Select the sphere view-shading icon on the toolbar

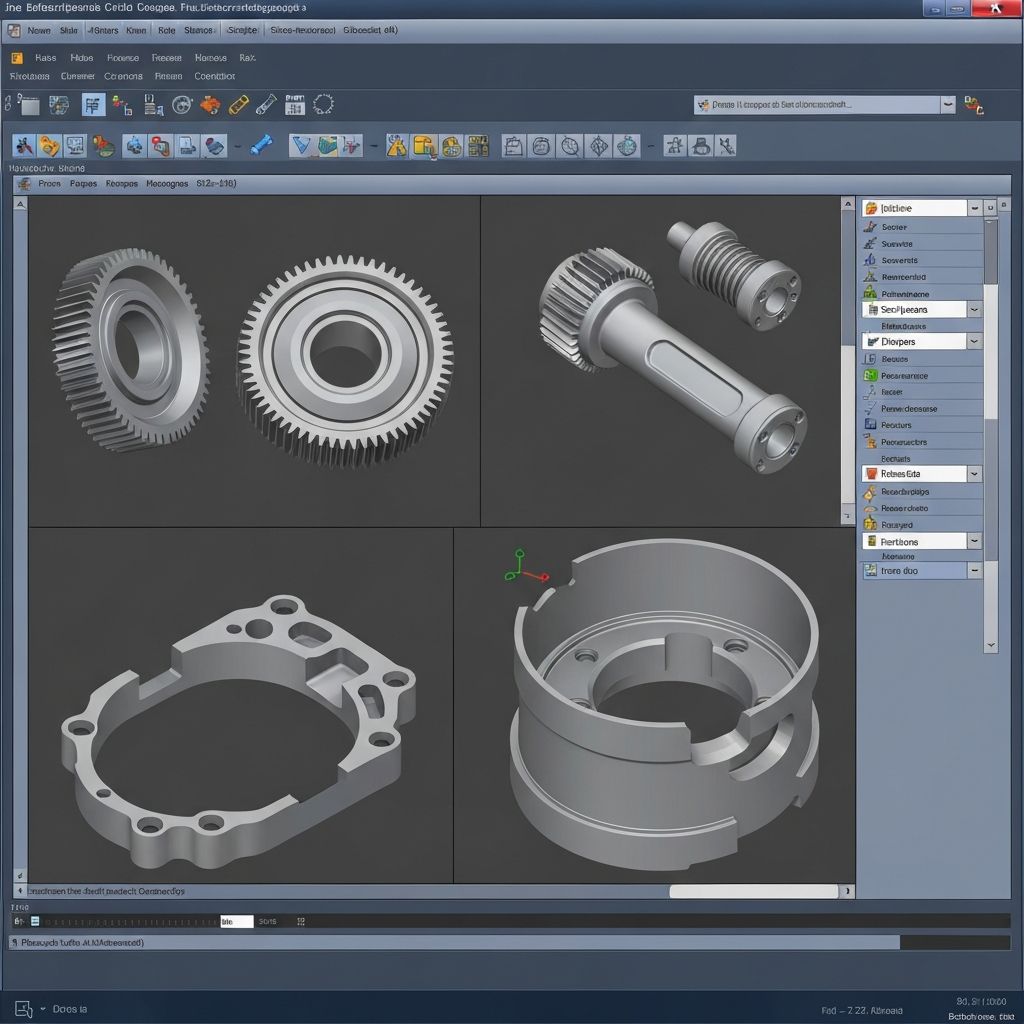coord(542,147)
